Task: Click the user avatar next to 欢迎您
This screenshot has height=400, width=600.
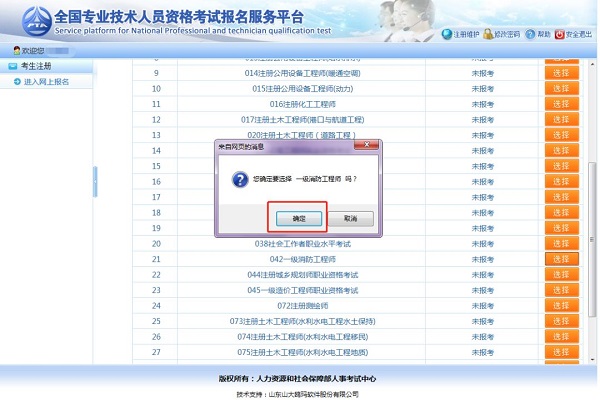Action: 17,51
